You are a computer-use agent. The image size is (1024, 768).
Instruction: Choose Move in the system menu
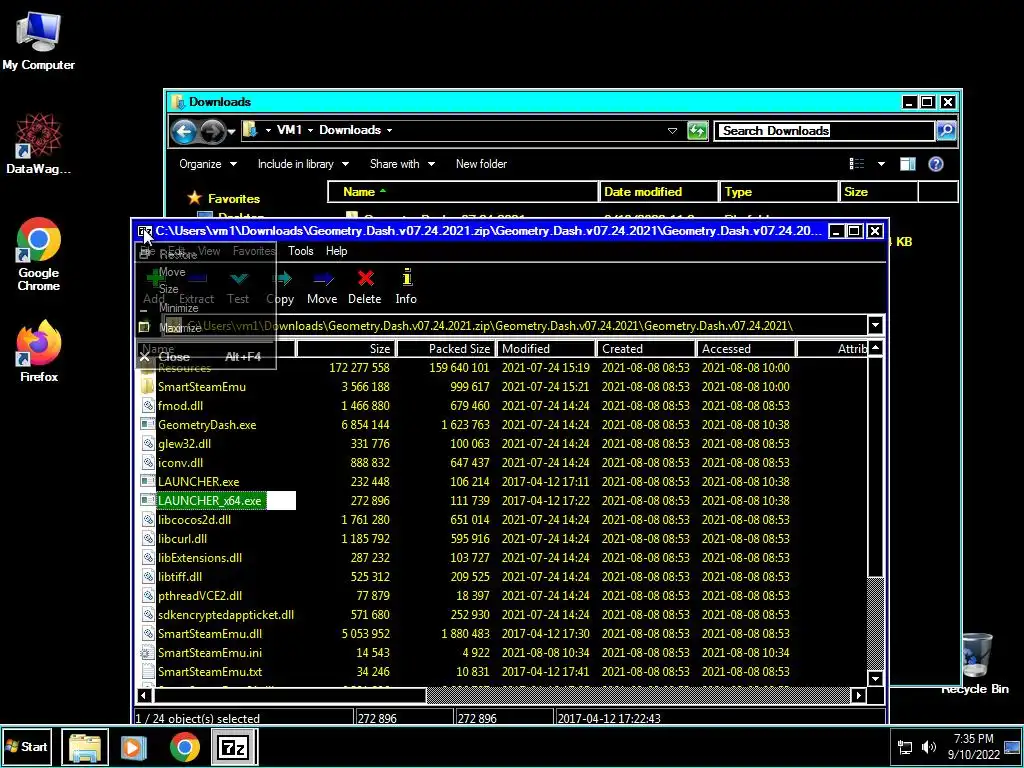(205, 272)
